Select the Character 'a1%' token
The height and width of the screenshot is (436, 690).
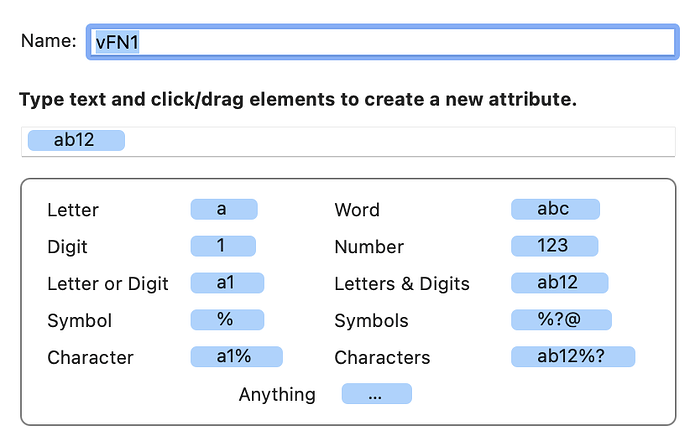pos(237,357)
